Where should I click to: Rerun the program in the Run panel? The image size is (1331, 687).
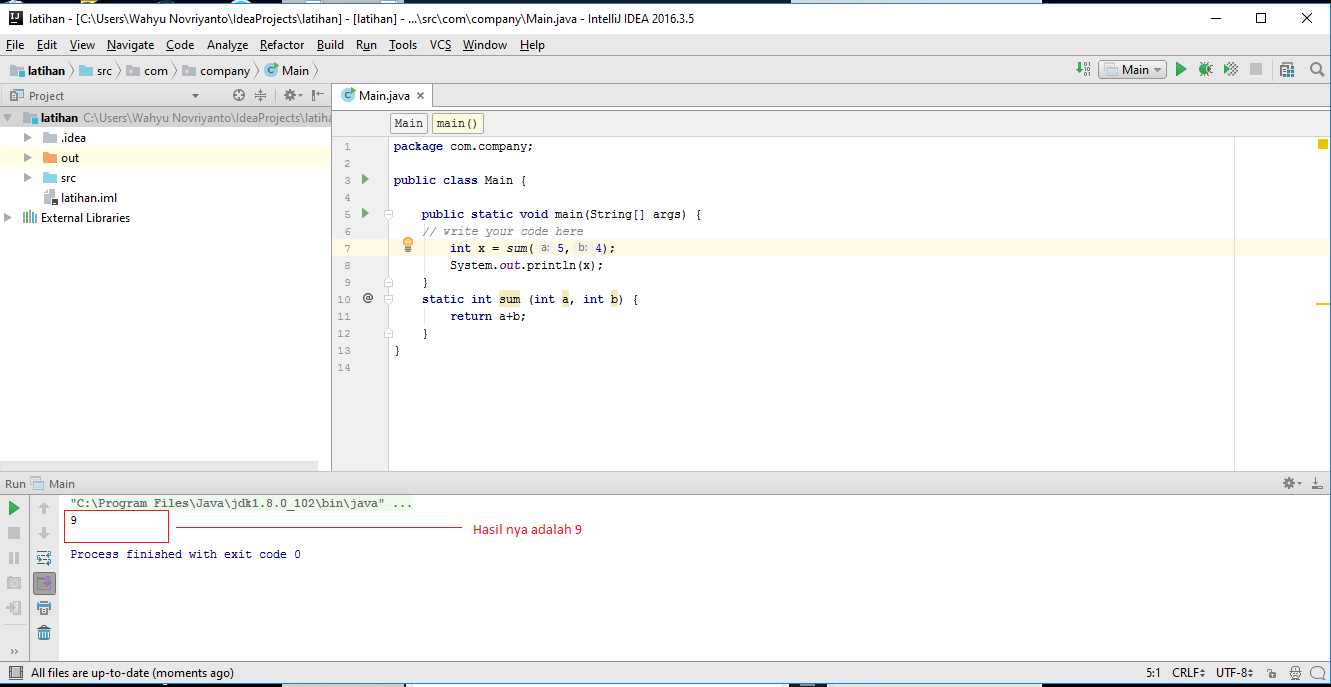(14, 508)
